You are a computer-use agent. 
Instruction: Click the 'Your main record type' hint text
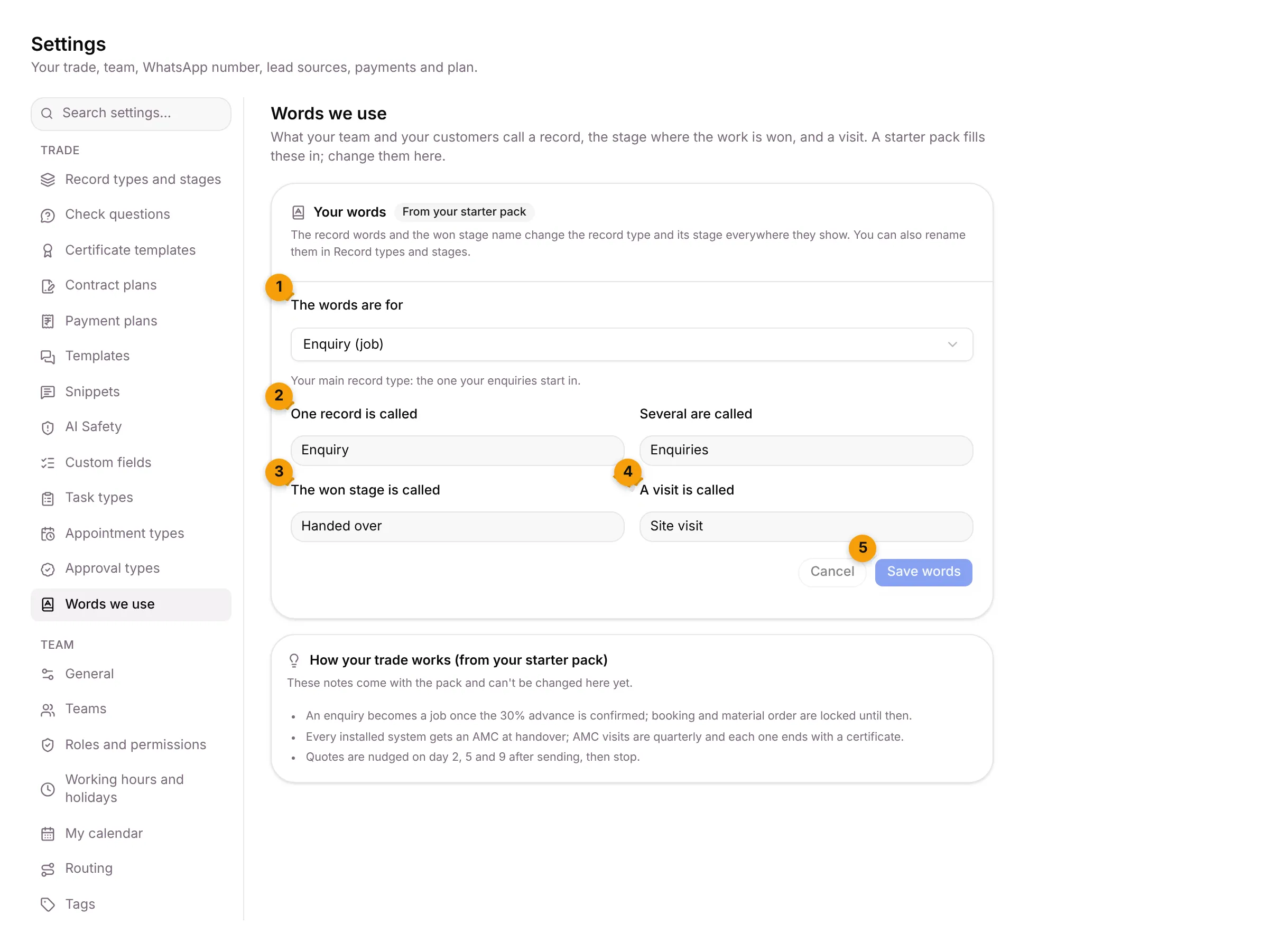(x=435, y=380)
